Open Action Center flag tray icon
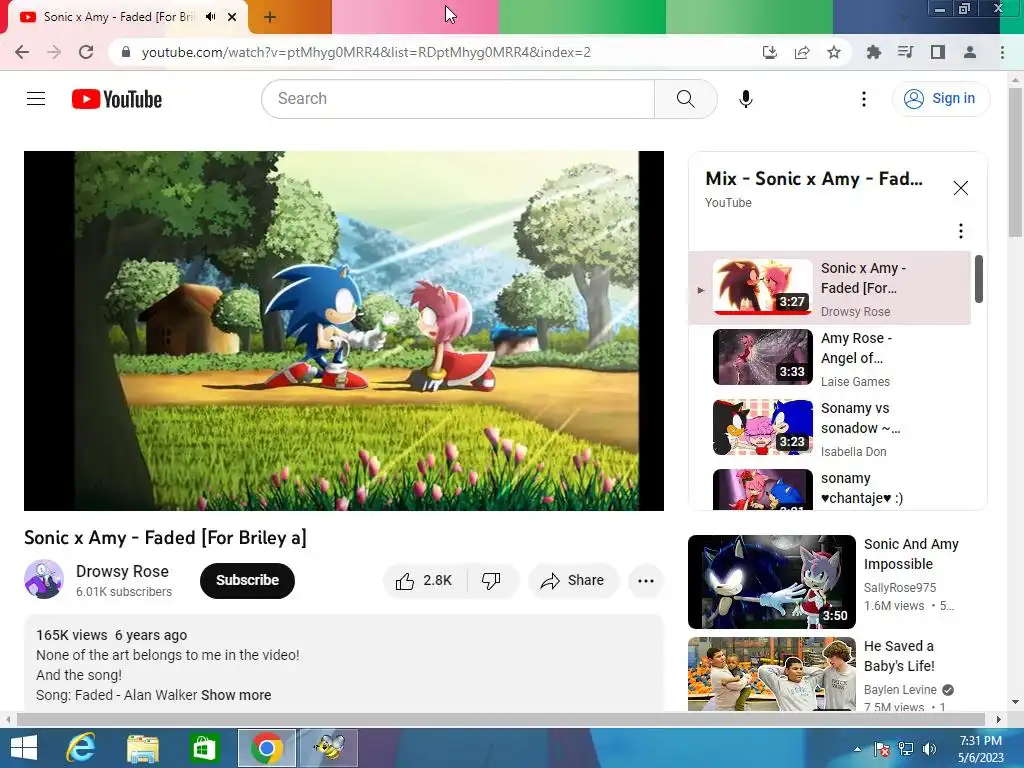 [882, 748]
